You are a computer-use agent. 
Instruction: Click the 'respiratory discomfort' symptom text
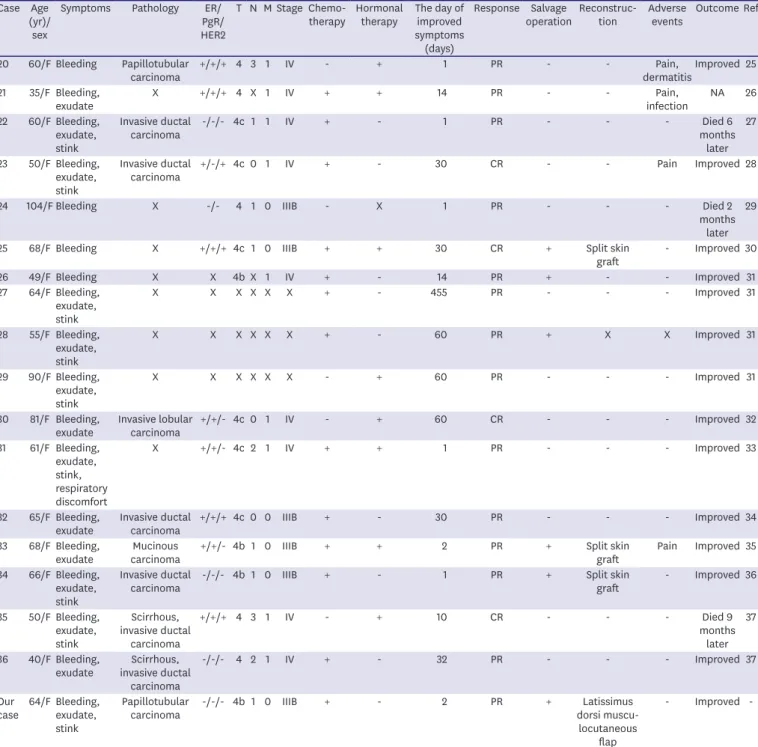coord(81,495)
